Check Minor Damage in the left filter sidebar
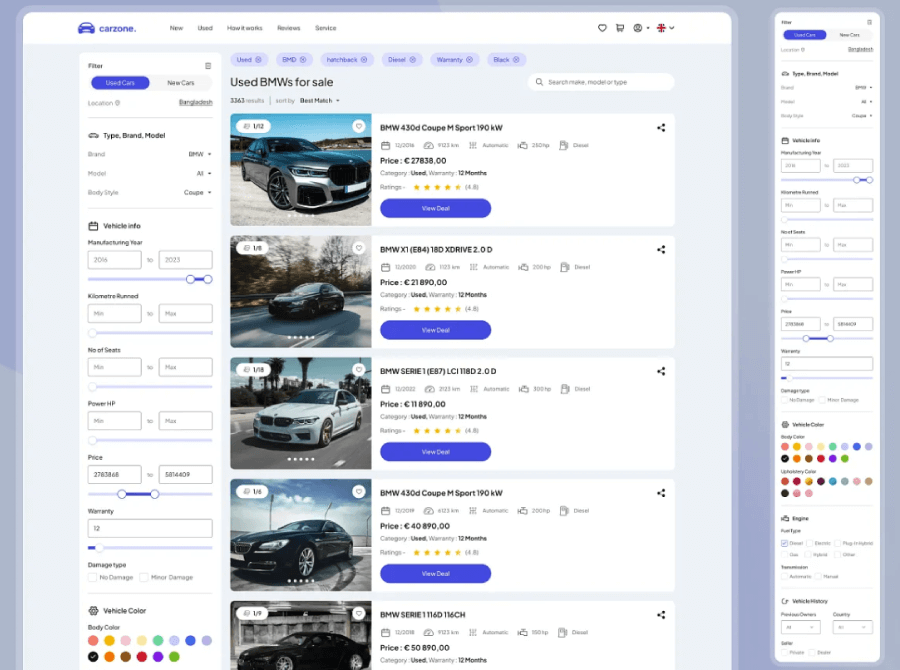 pos(143,578)
